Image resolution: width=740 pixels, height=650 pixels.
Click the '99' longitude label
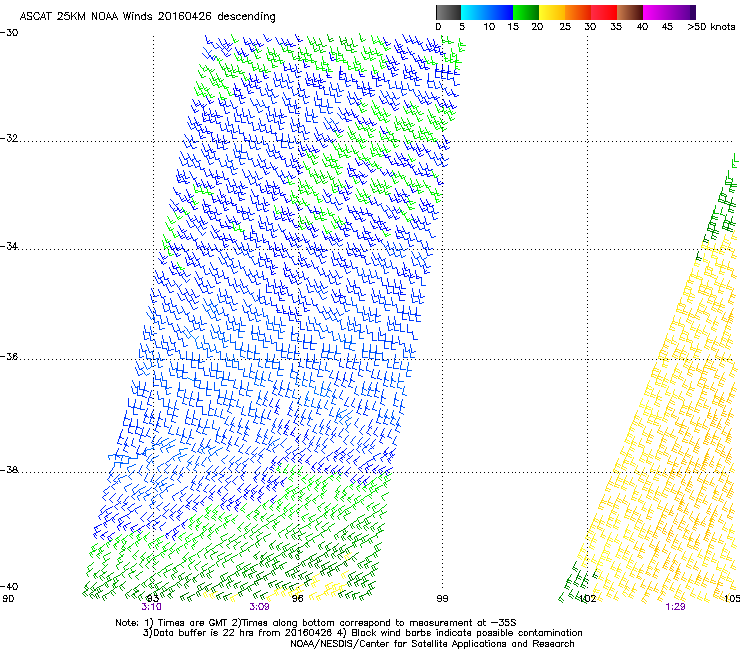tap(442, 599)
